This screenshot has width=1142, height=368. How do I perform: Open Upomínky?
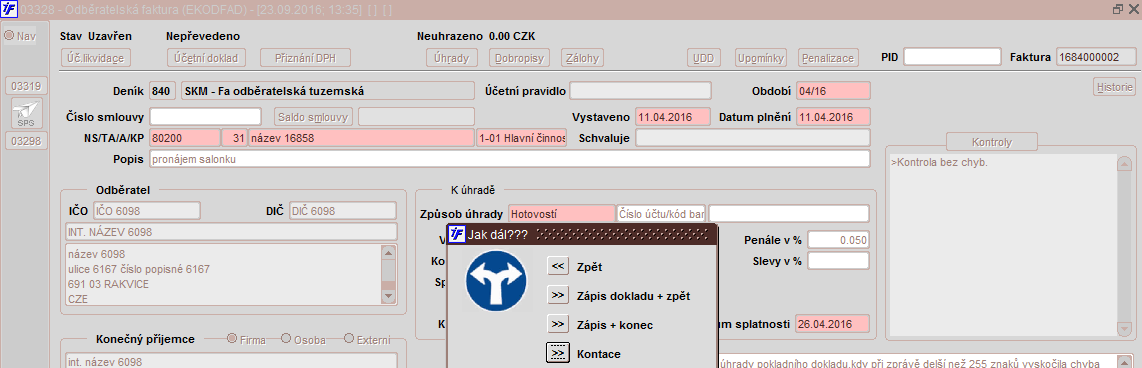click(760, 58)
